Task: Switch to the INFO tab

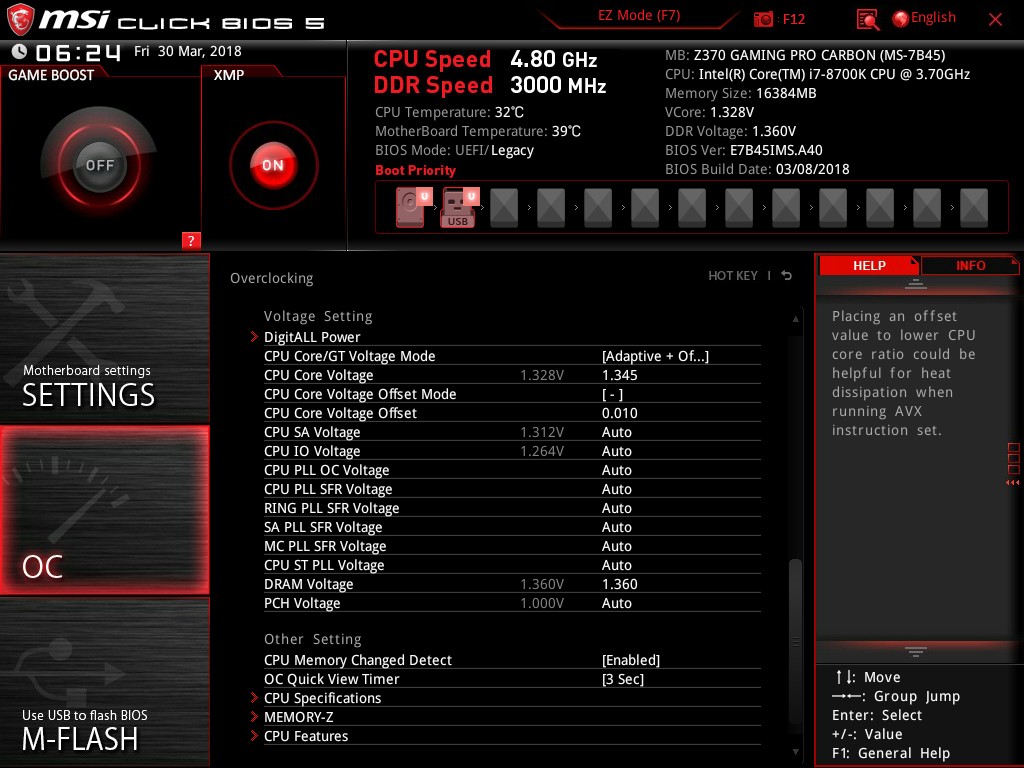Action: click(970, 266)
